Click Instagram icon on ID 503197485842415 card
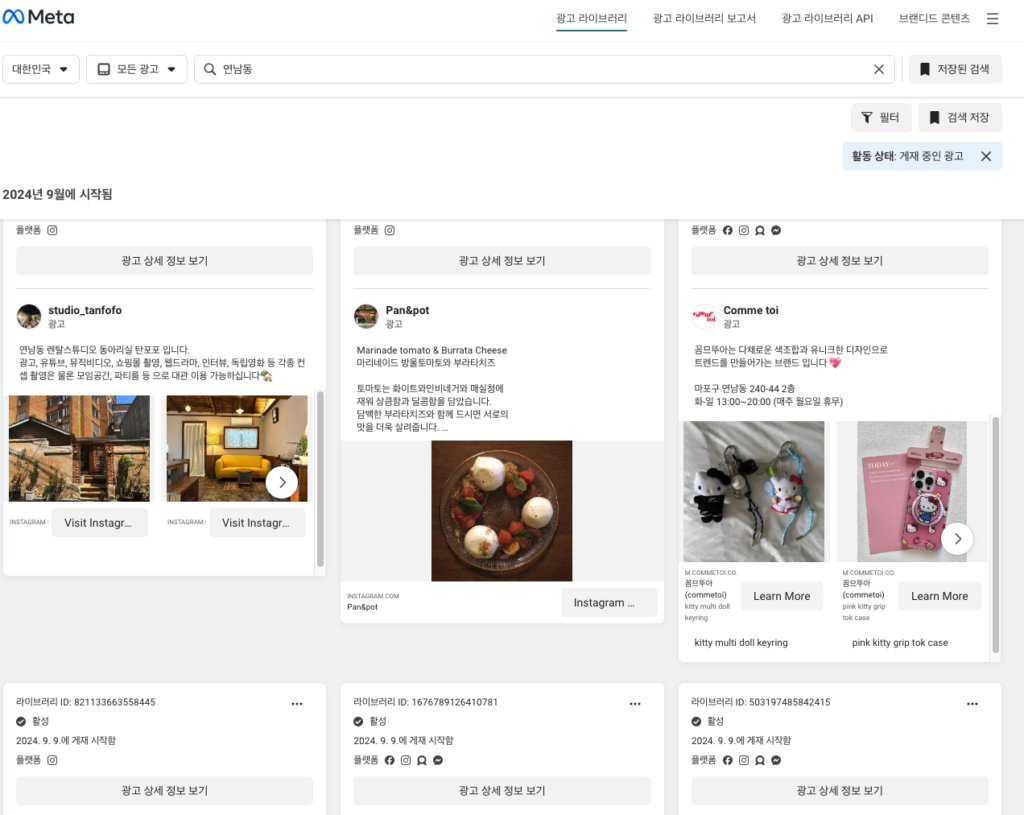This screenshot has width=1024, height=815. (x=744, y=759)
